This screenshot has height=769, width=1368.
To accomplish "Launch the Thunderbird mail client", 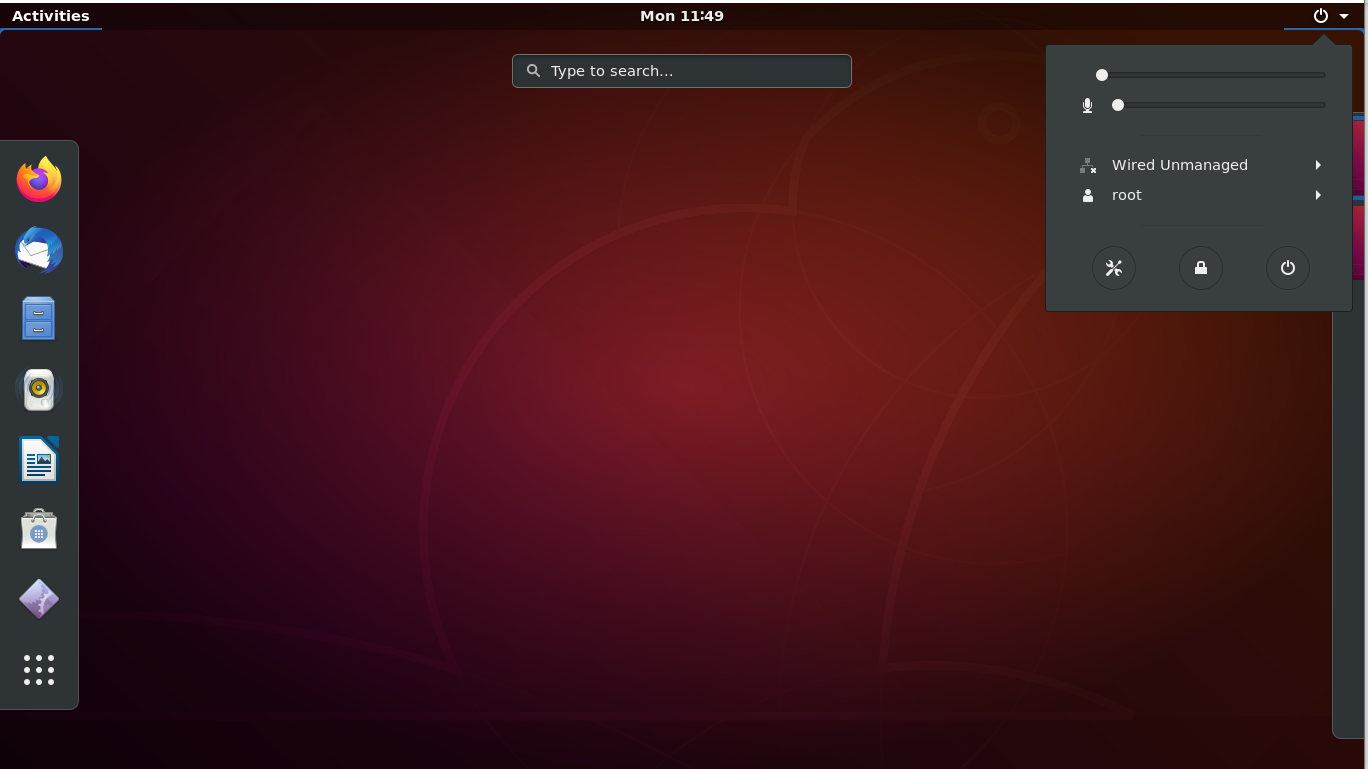I will (x=38, y=251).
